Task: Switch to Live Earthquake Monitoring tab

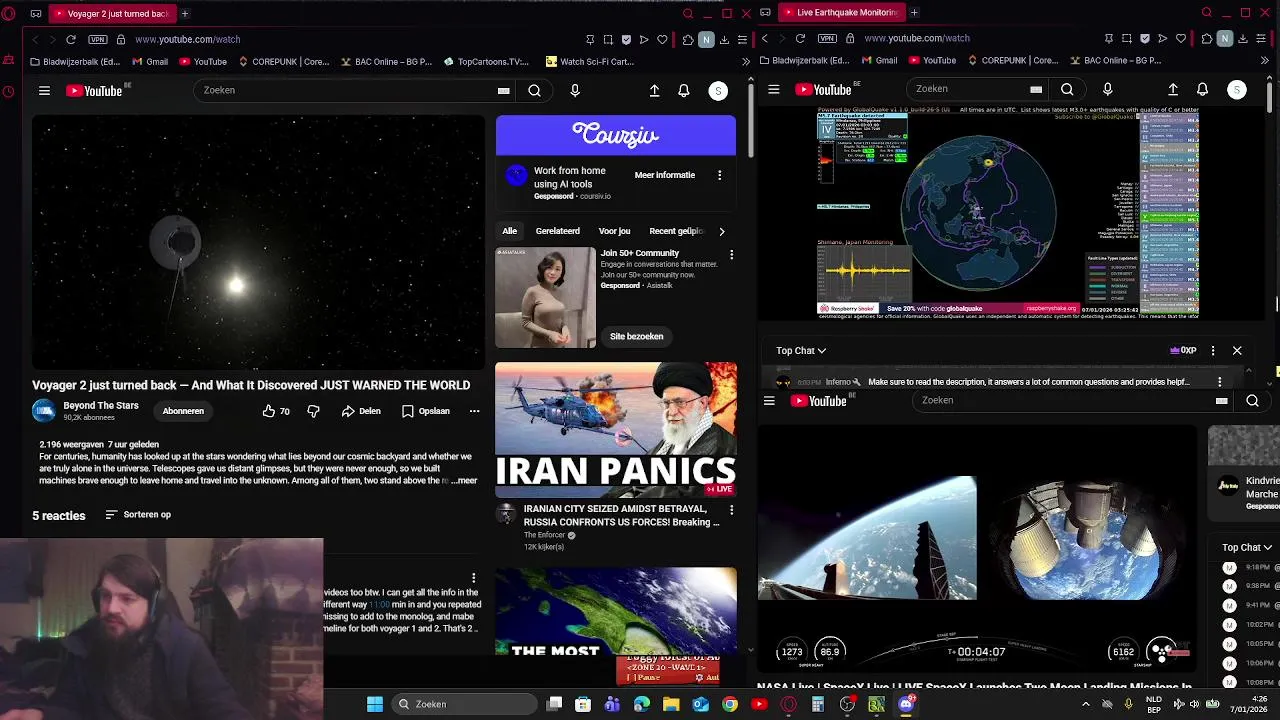Action: pos(840,13)
